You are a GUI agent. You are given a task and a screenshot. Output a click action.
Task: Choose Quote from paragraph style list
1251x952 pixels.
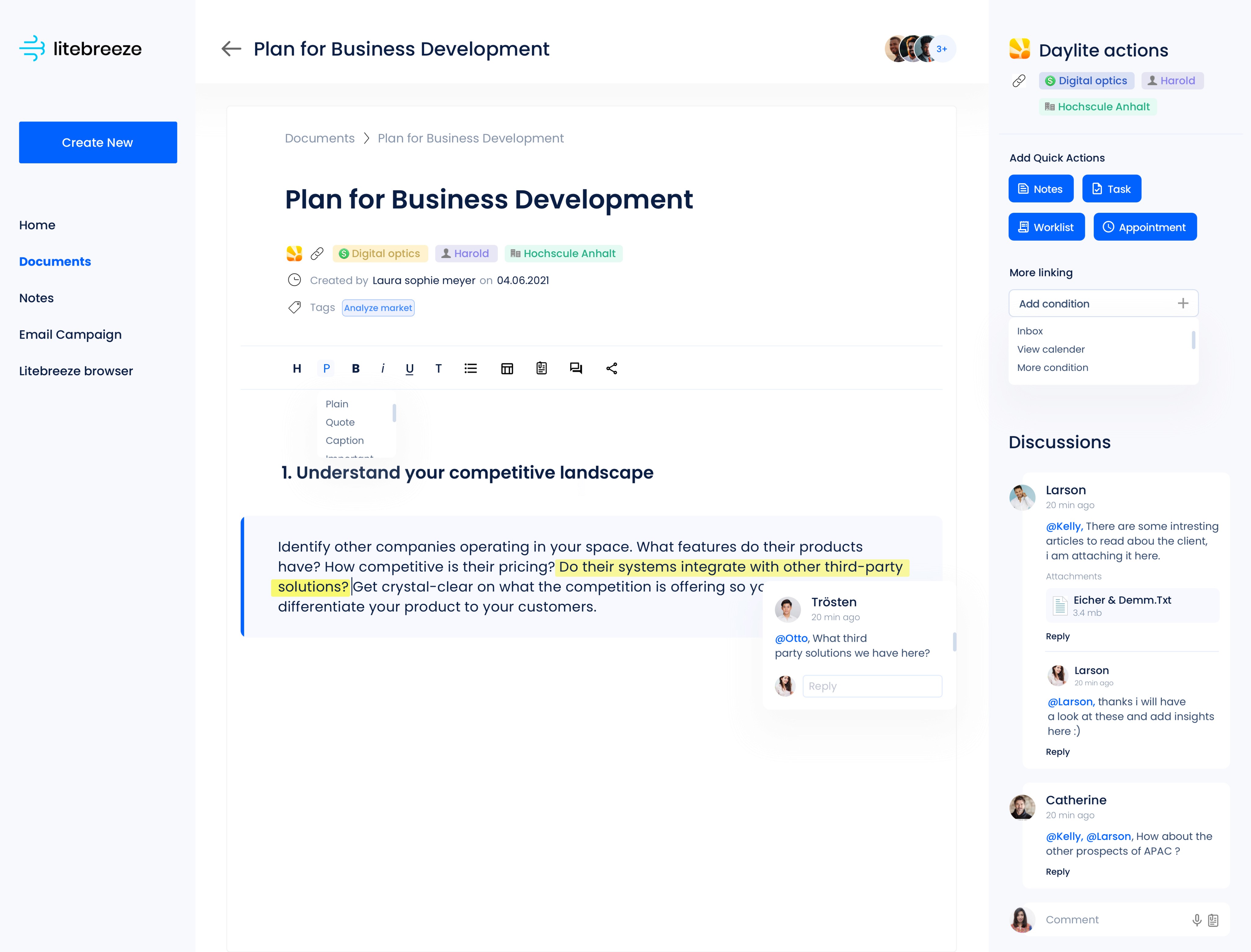click(x=340, y=422)
